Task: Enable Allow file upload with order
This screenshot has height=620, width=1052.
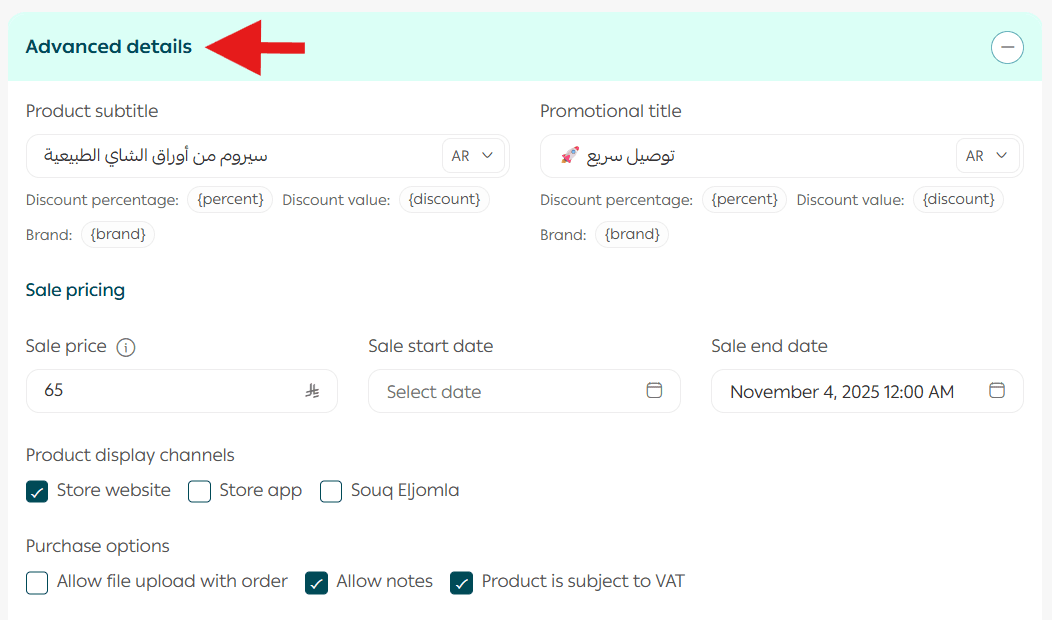Action: (x=37, y=582)
